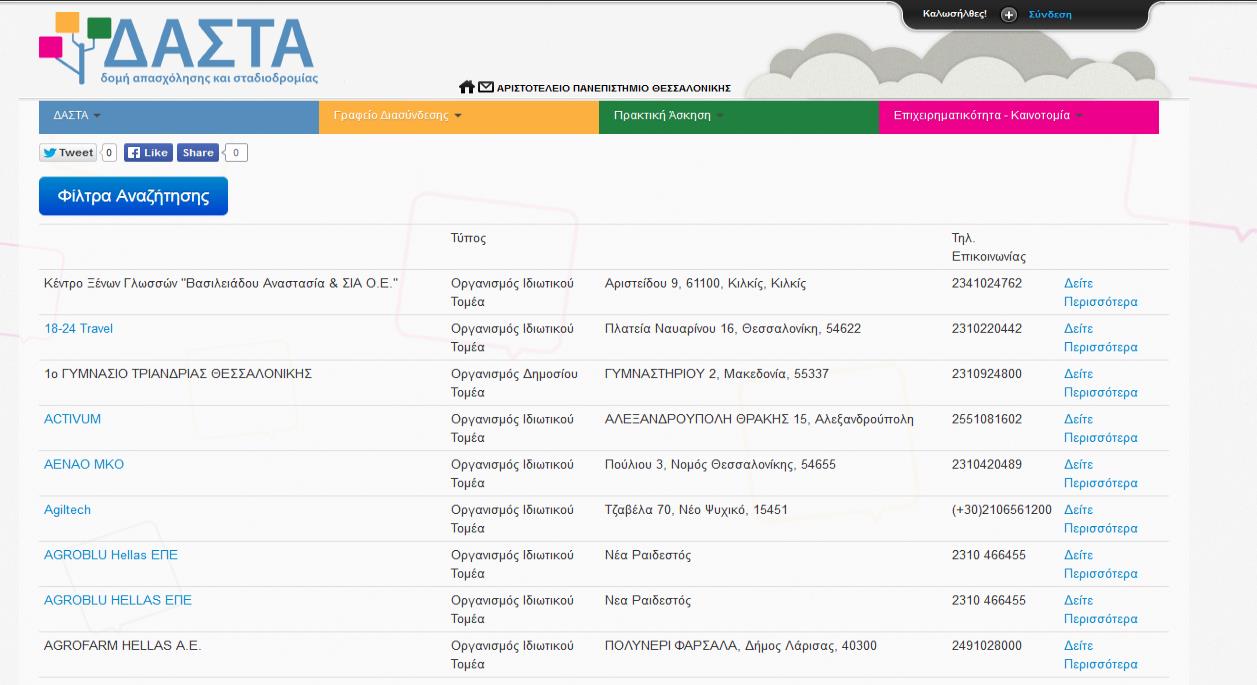Open Δείτε Περισσότερα for ACTIVUM
The width and height of the screenshot is (1257, 685).
[x=1101, y=428]
